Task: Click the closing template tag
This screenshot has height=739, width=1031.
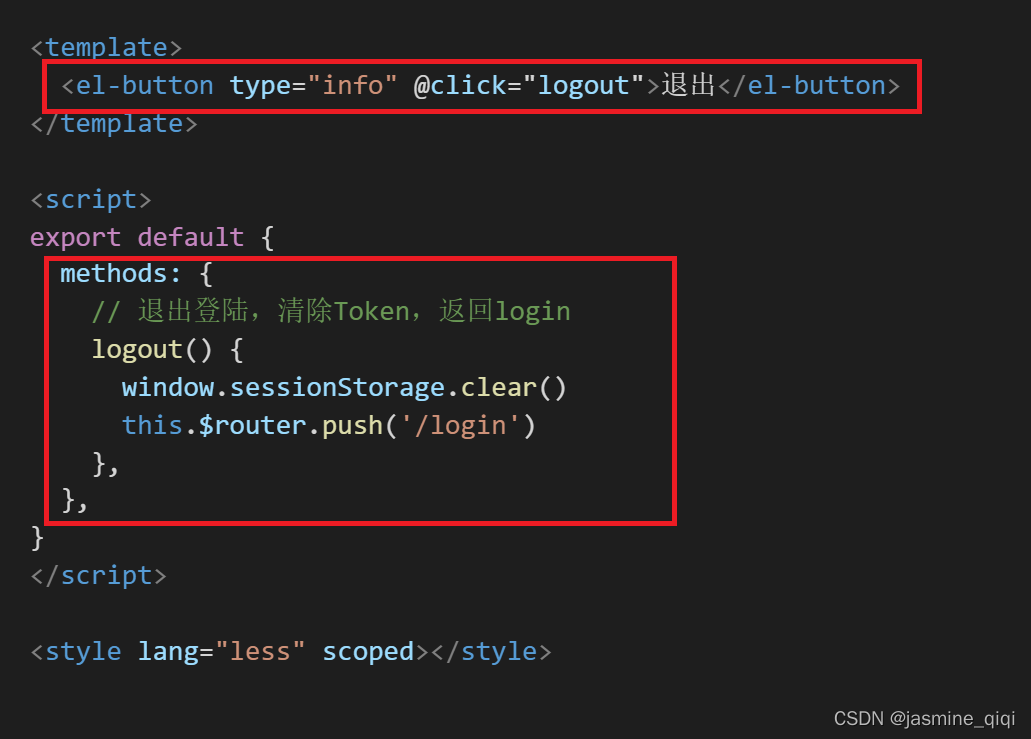Action: pos(114,124)
